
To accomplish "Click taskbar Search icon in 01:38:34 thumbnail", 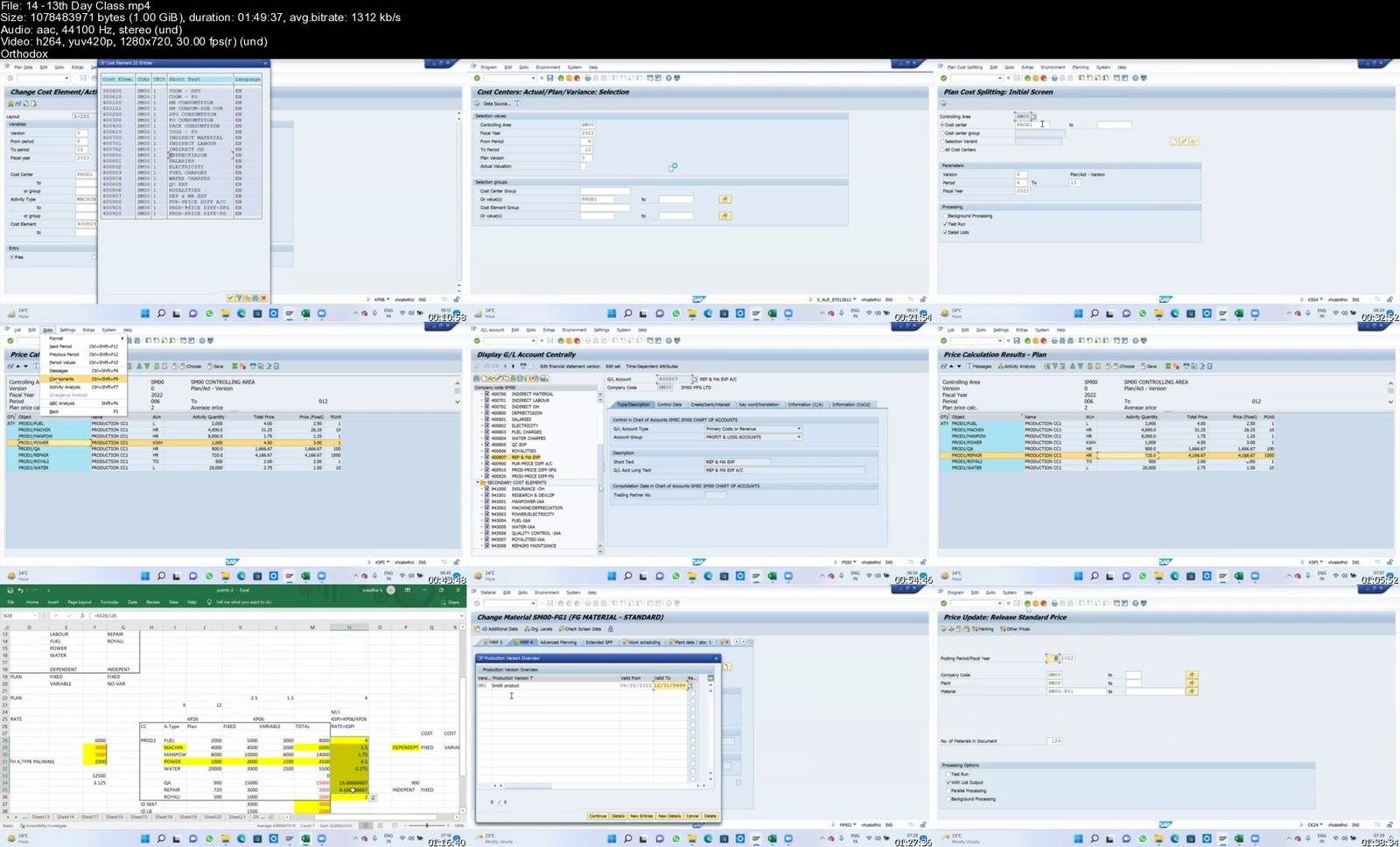I will click(1094, 838).
